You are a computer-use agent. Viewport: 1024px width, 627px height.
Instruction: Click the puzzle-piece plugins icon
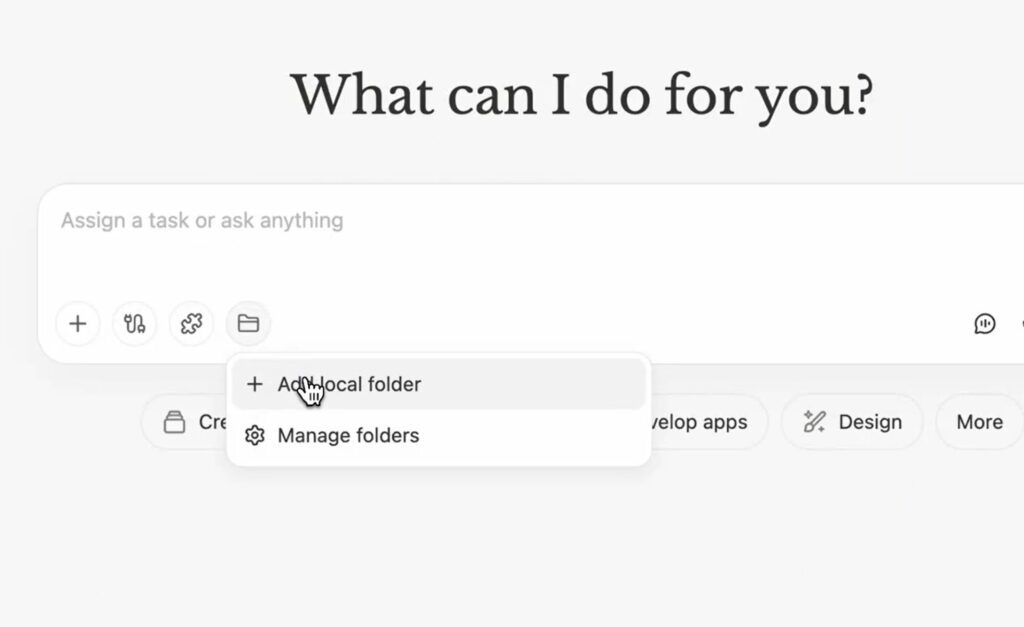pos(191,324)
